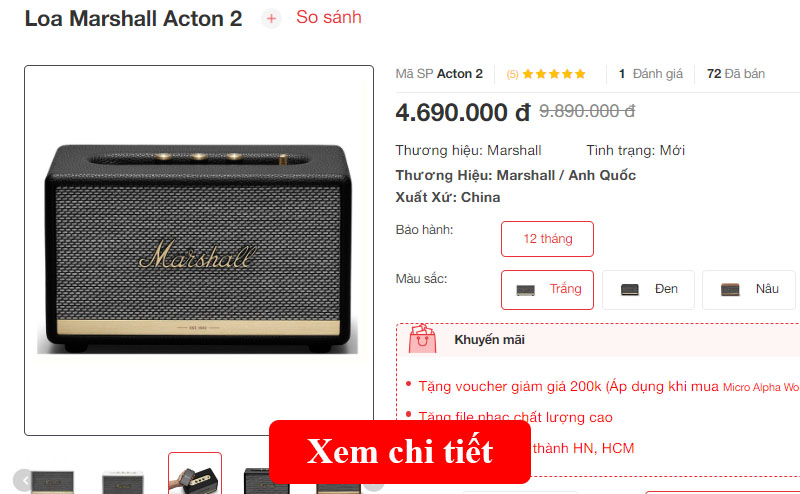Screen dimensions: 800x494
Task: Select the white speaker thumbnail
Action: tap(122, 482)
